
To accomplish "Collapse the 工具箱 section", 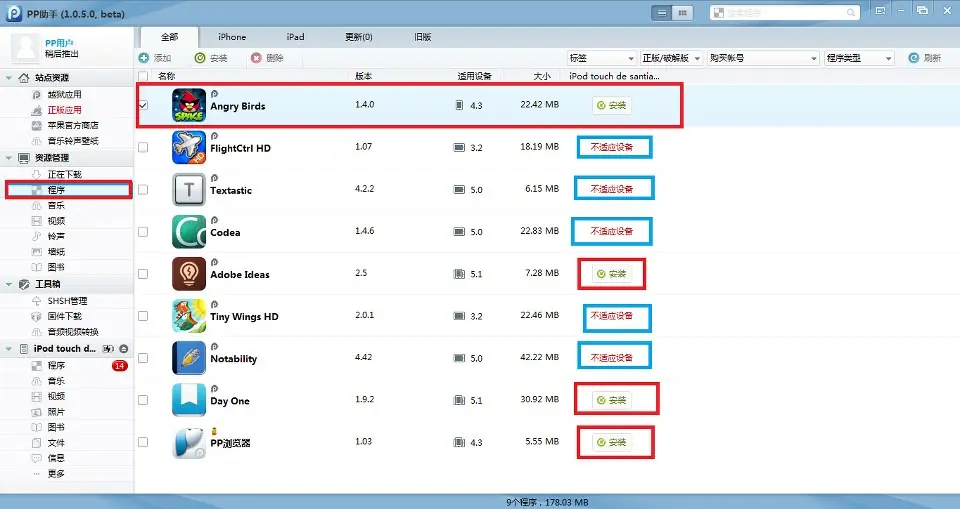I will tap(9, 284).
